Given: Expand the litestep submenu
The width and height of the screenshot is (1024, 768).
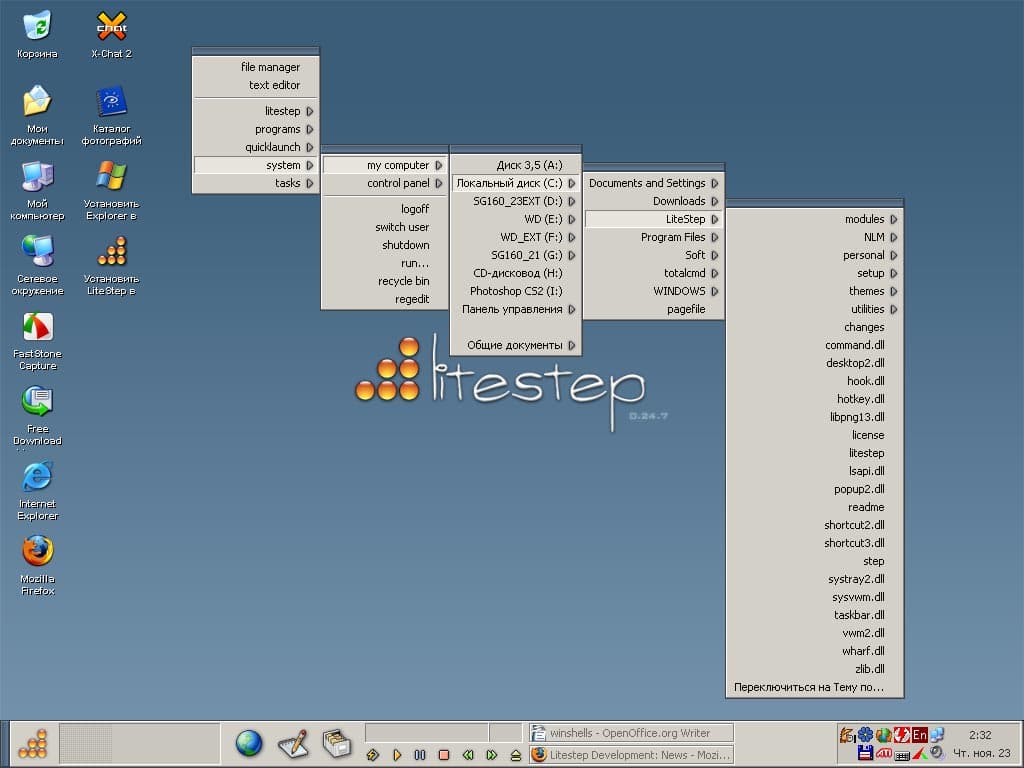Looking at the screenshot, I should point(255,111).
